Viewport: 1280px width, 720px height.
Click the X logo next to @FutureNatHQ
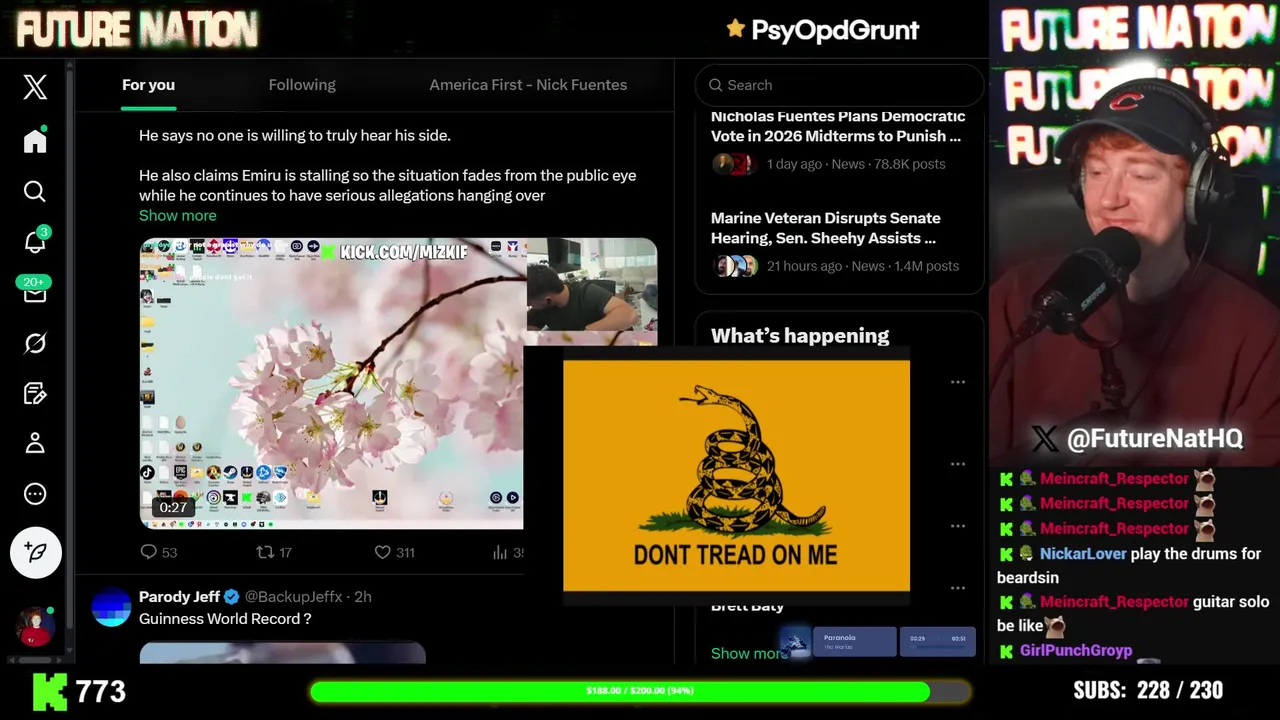coord(1044,438)
